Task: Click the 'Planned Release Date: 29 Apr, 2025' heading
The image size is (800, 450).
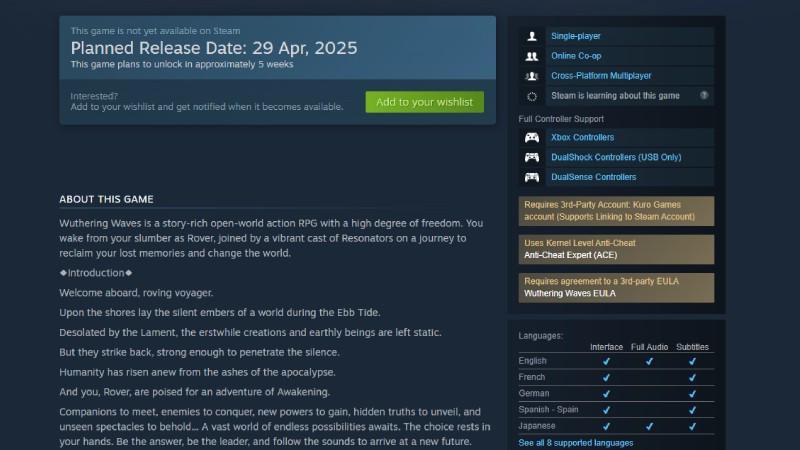Action: [x=214, y=48]
